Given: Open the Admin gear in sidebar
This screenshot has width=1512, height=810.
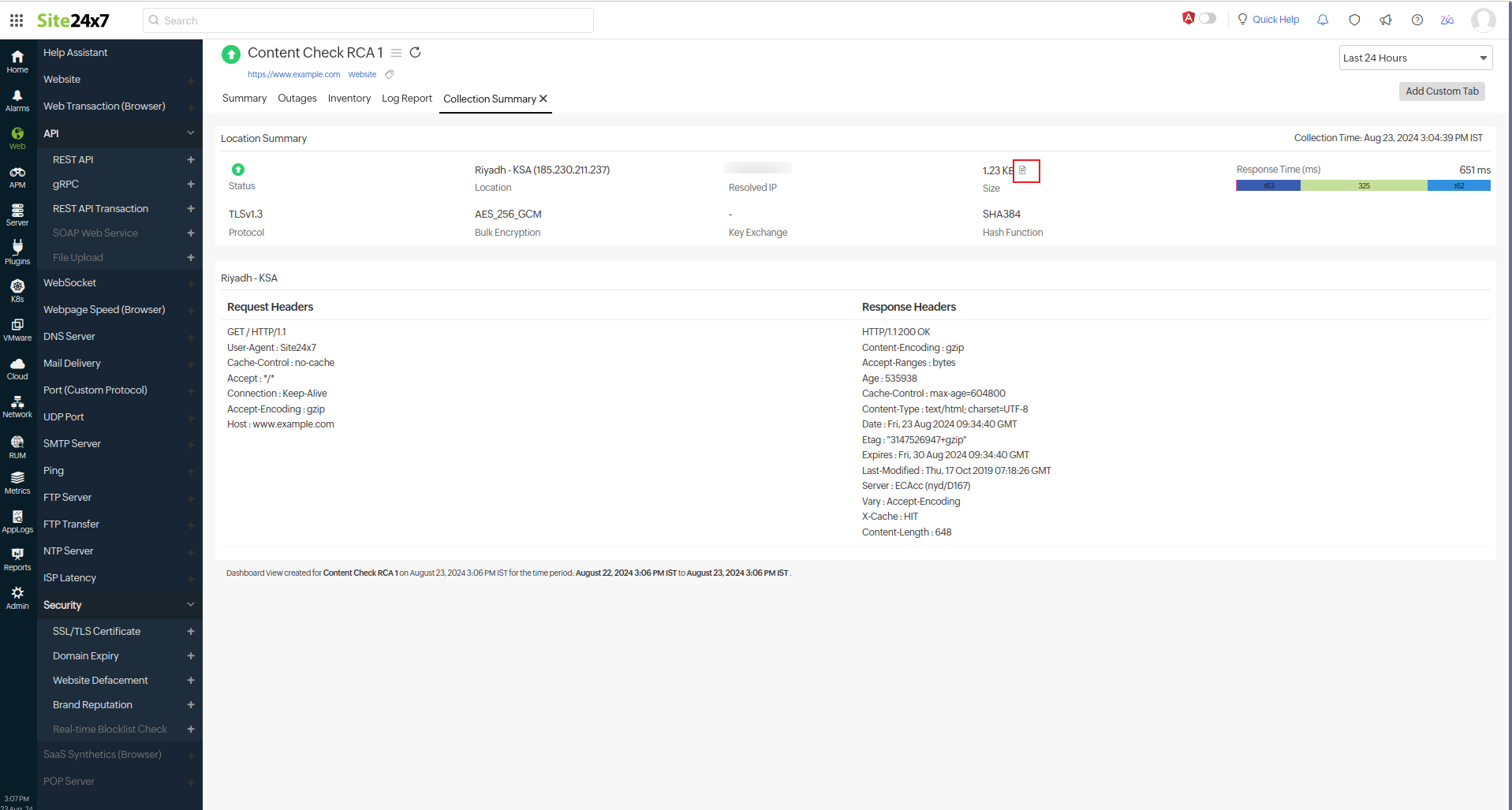Looking at the screenshot, I should point(17,598).
